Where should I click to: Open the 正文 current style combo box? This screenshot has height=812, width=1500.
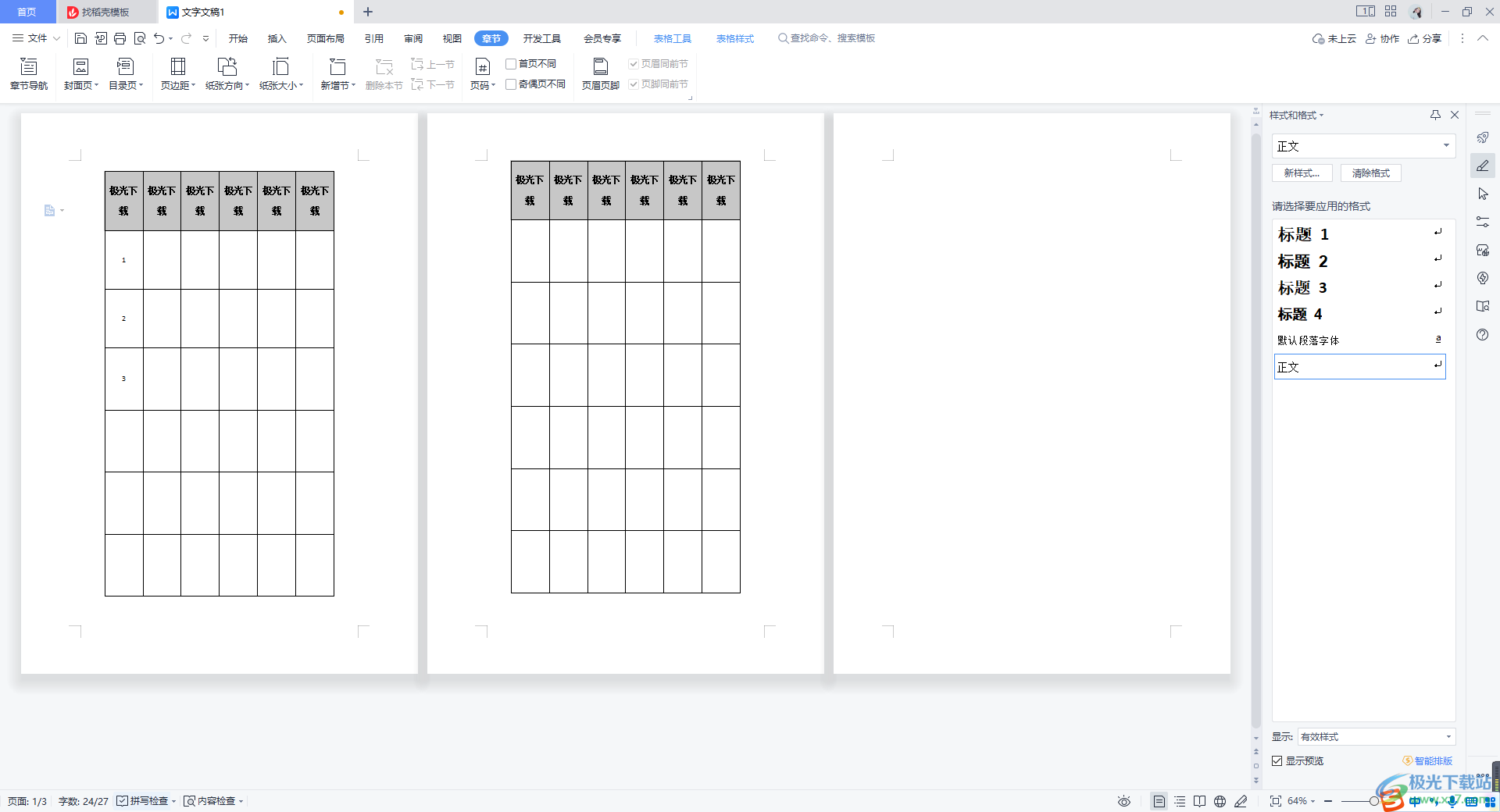pos(1363,146)
